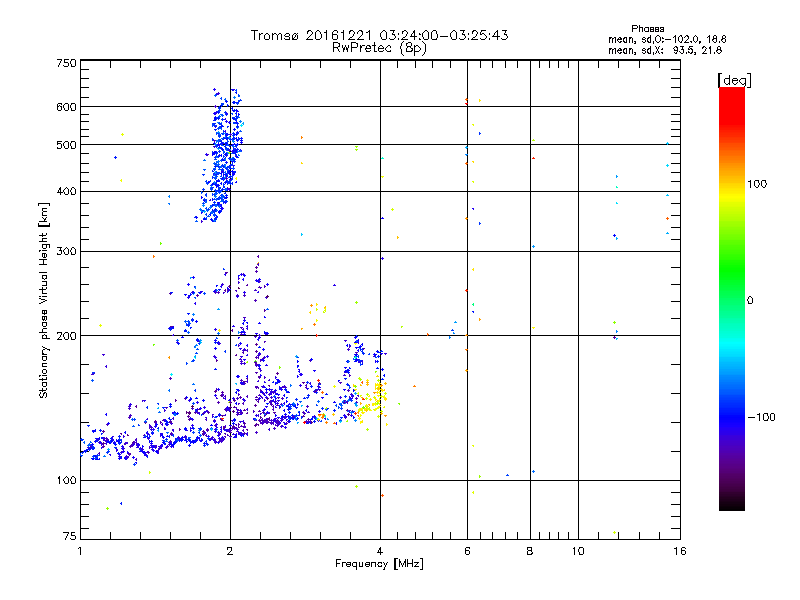Click the x-axis tick label '2'
The image size is (800, 600).
[x=230, y=551]
